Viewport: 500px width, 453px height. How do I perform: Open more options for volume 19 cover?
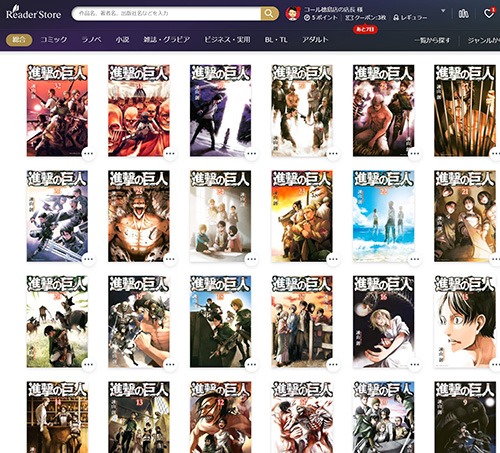tap(170, 364)
